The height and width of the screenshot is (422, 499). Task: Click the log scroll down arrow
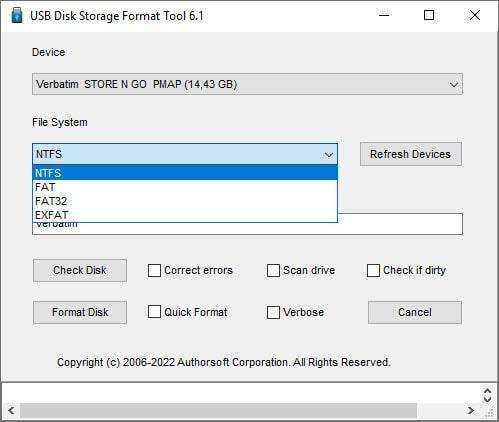tap(487, 399)
